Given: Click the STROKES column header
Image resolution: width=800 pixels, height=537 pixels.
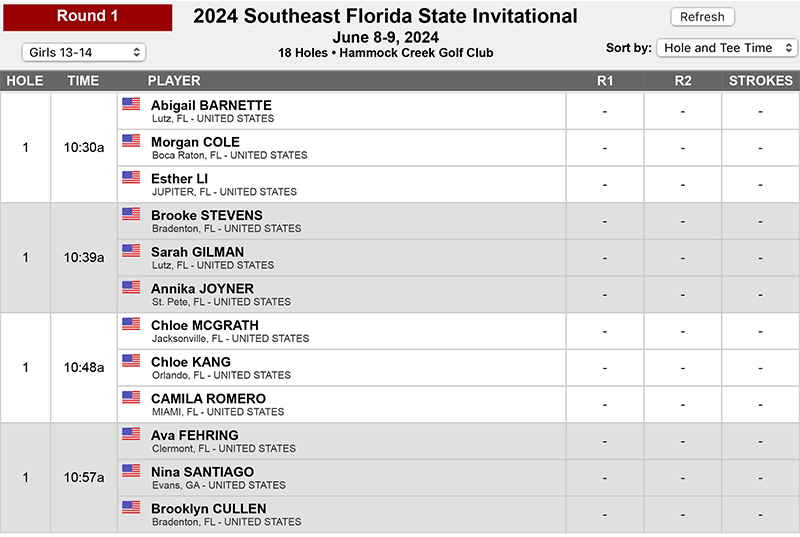Looking at the screenshot, I should 760,81.
